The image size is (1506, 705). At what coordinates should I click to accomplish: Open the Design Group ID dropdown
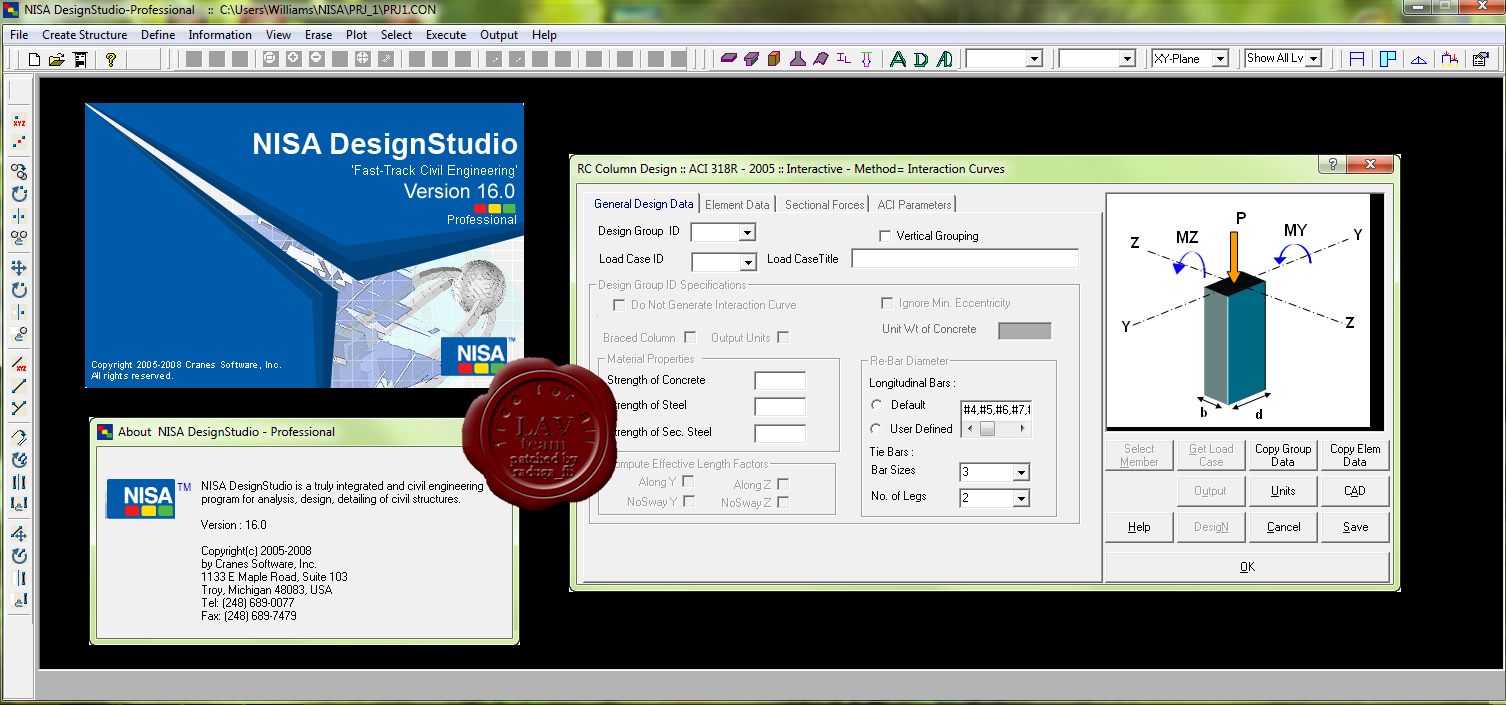click(747, 233)
